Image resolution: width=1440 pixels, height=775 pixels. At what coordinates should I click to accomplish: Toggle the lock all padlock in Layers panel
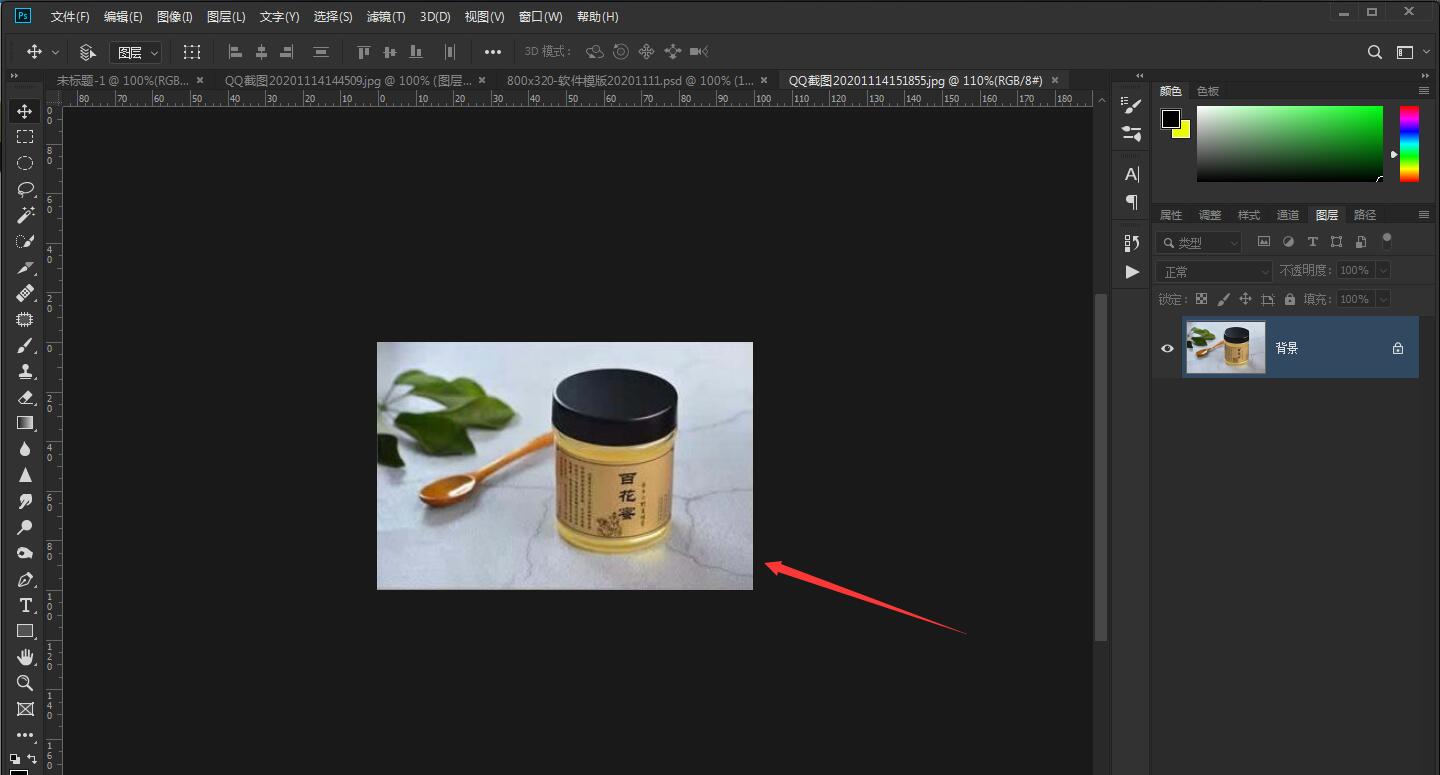pos(1289,298)
